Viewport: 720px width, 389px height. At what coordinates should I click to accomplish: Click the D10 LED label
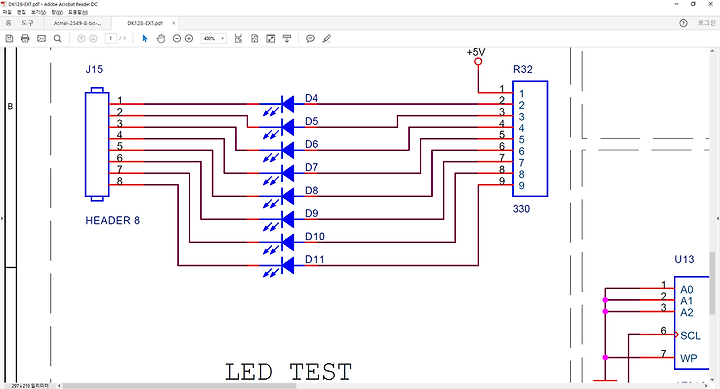point(315,237)
